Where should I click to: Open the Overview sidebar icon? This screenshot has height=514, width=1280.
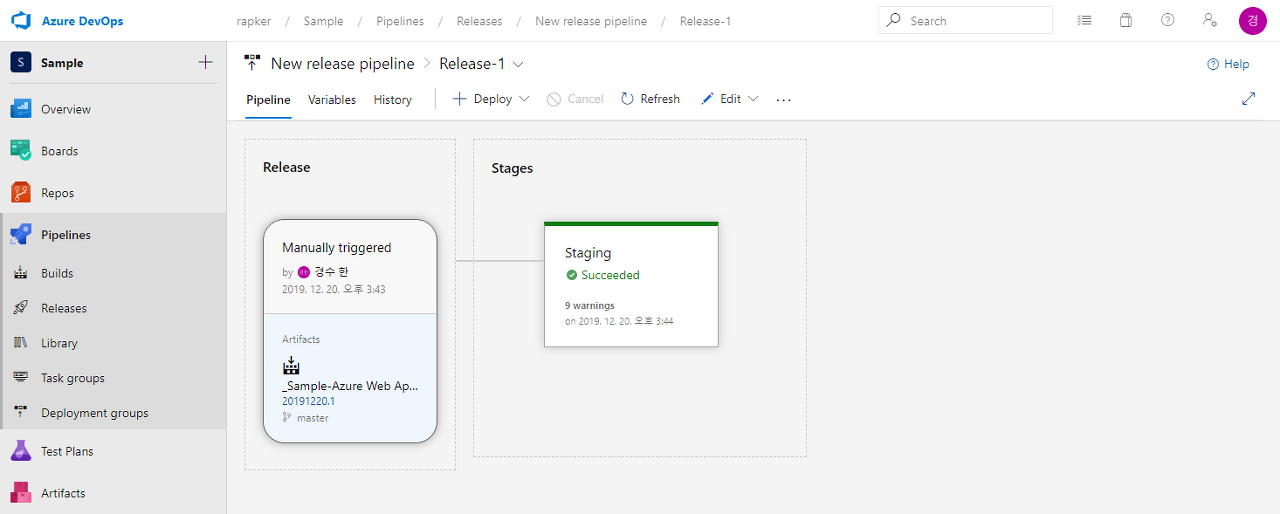point(21,109)
